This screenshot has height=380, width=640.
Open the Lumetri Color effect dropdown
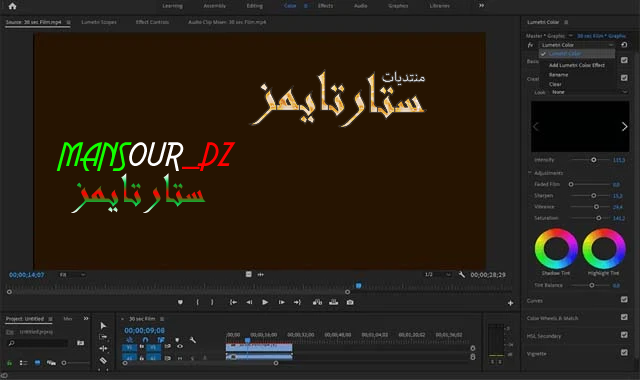tap(577, 45)
